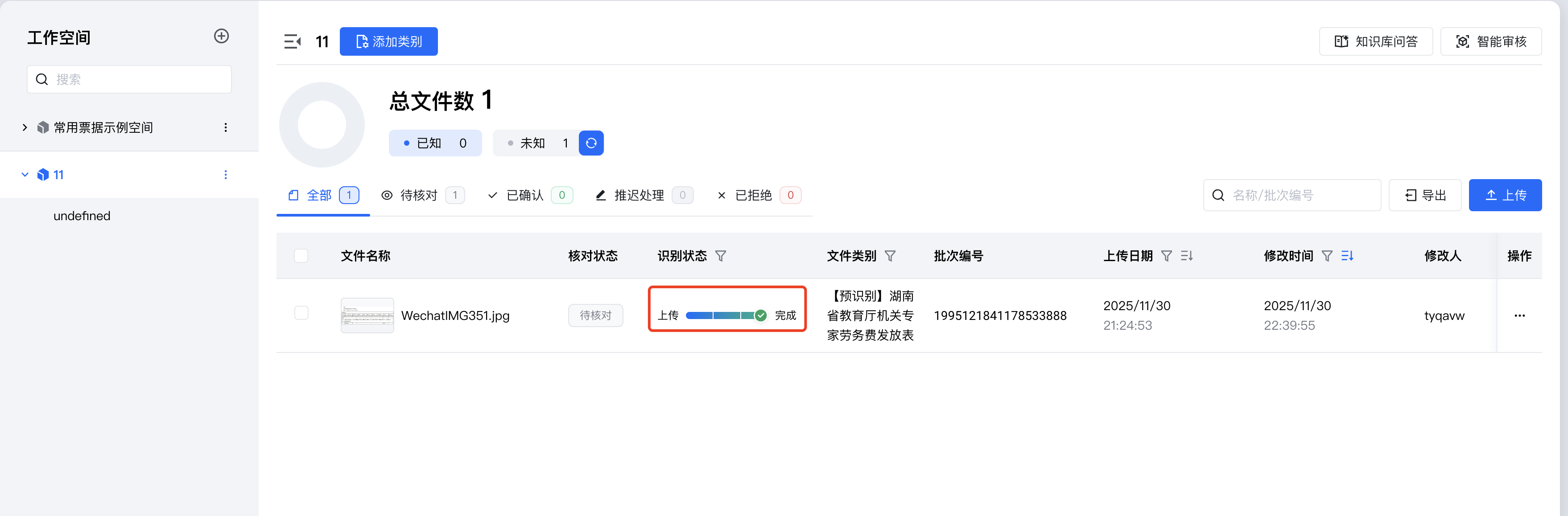Expand the 常用票据示例空间 tree node
Screen dimensions: 1568x516
coord(25,127)
